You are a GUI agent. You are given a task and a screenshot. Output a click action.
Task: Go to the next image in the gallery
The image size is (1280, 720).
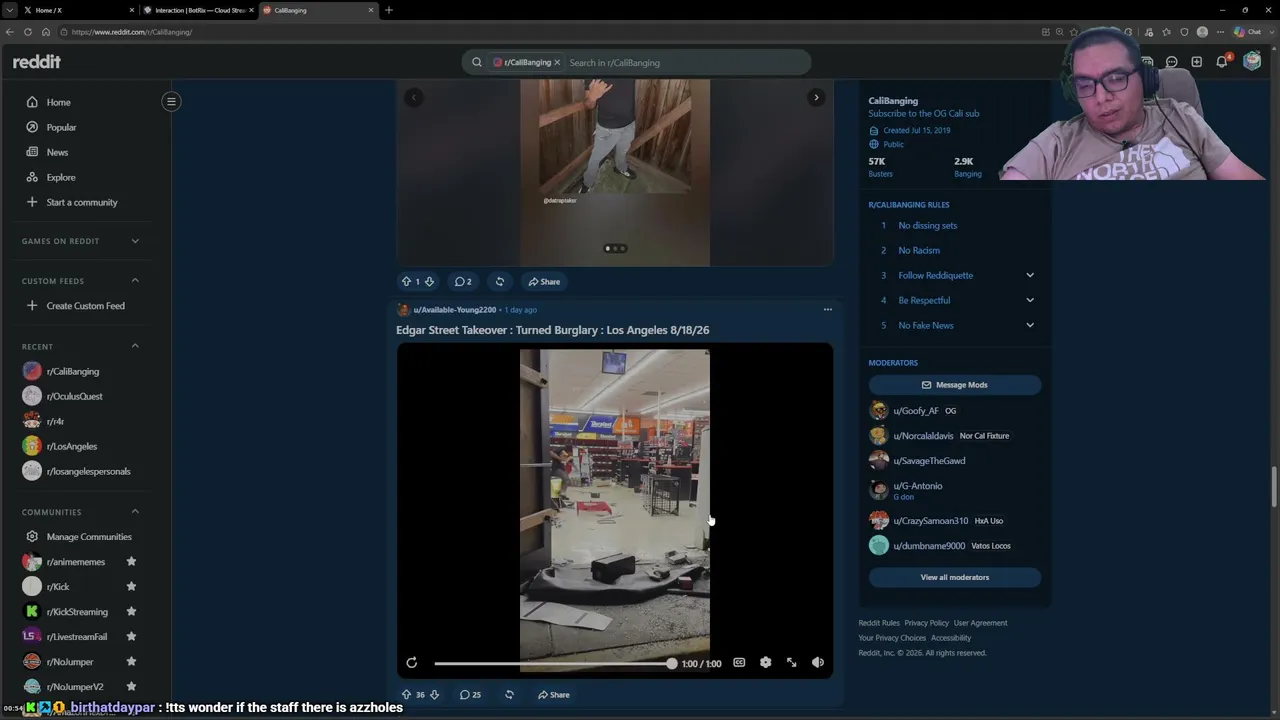[816, 97]
